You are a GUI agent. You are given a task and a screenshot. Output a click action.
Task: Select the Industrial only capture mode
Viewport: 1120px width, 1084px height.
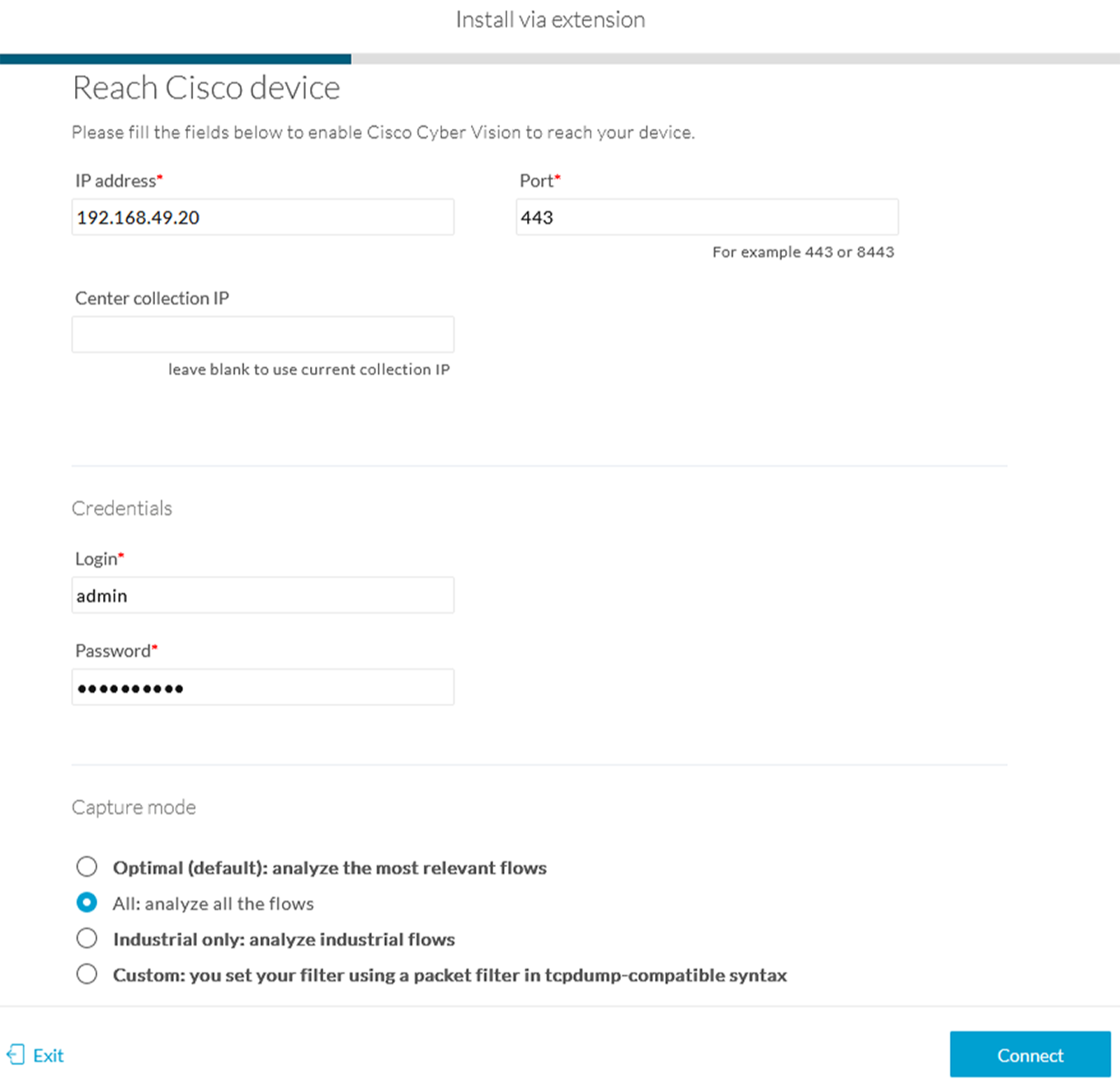pos(87,938)
